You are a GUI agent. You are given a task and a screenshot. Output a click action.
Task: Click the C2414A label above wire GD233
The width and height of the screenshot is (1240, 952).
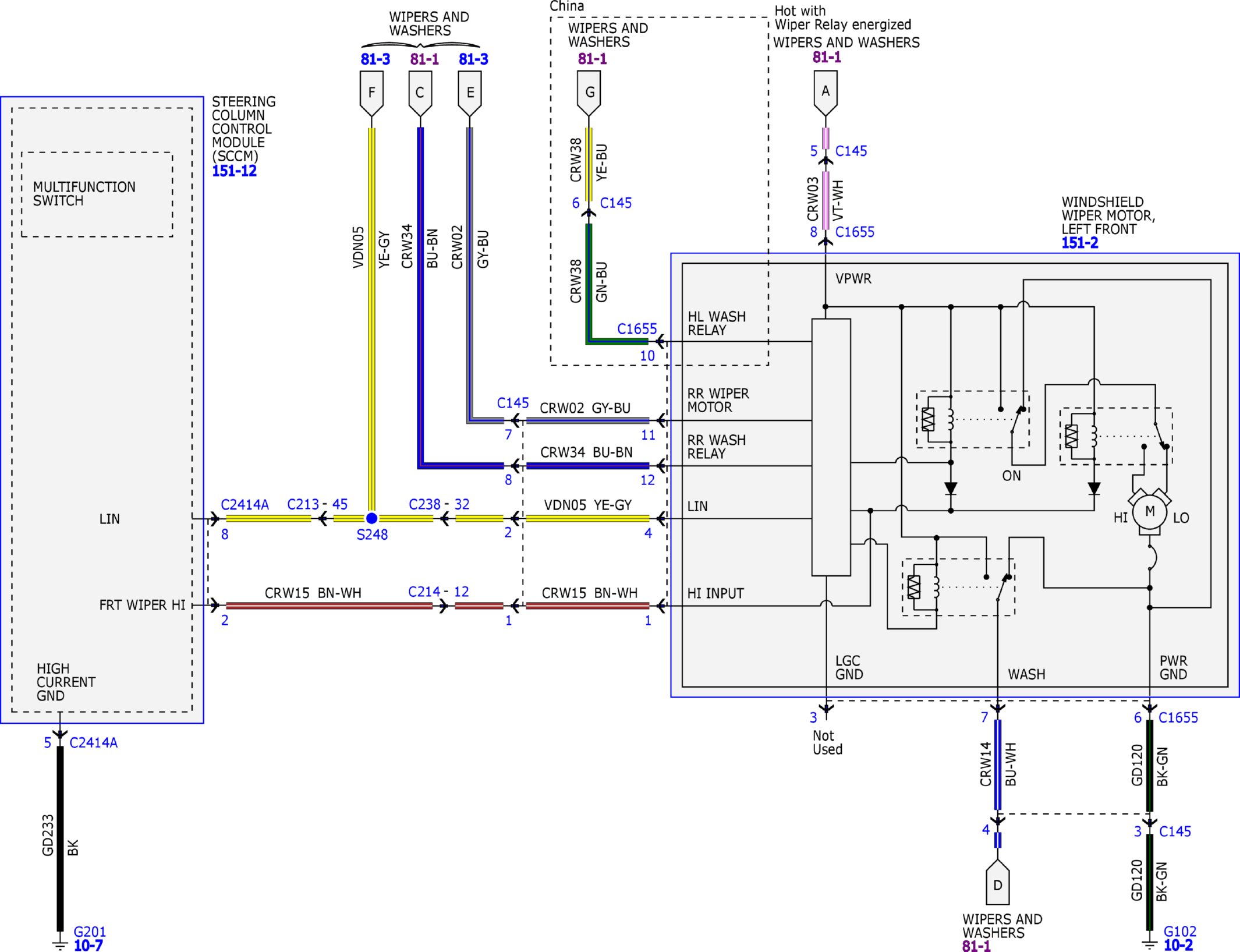94,742
